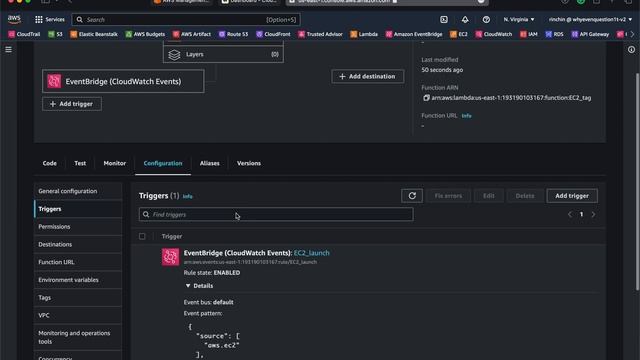Go to previous triggers page
Viewport: 640px width, 360px height.
570,214
